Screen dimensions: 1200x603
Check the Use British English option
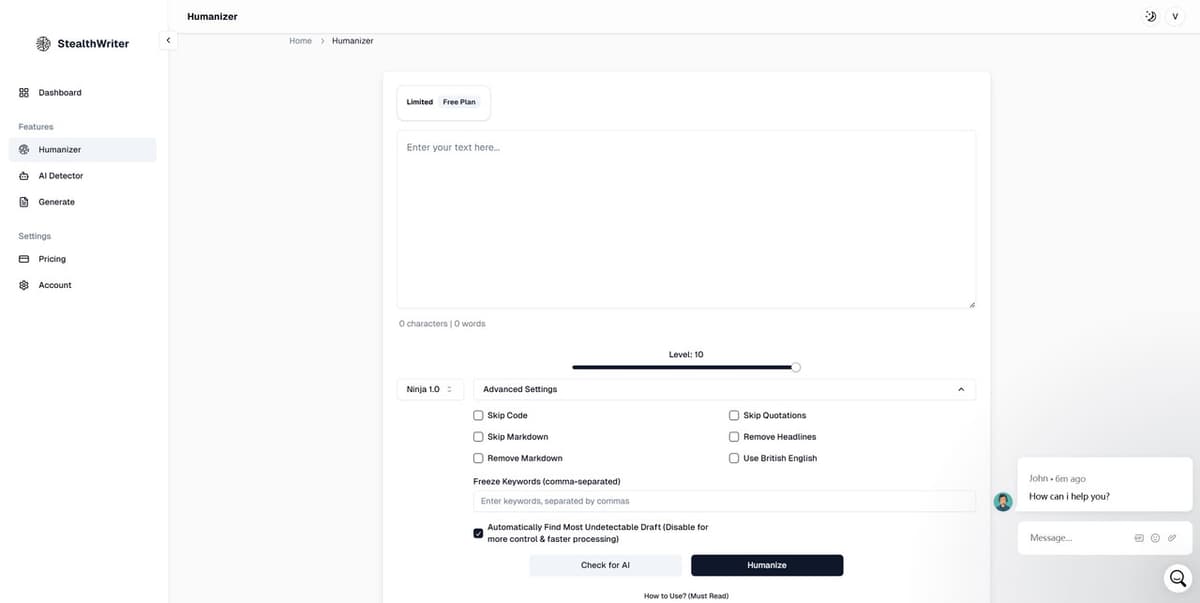(x=734, y=458)
